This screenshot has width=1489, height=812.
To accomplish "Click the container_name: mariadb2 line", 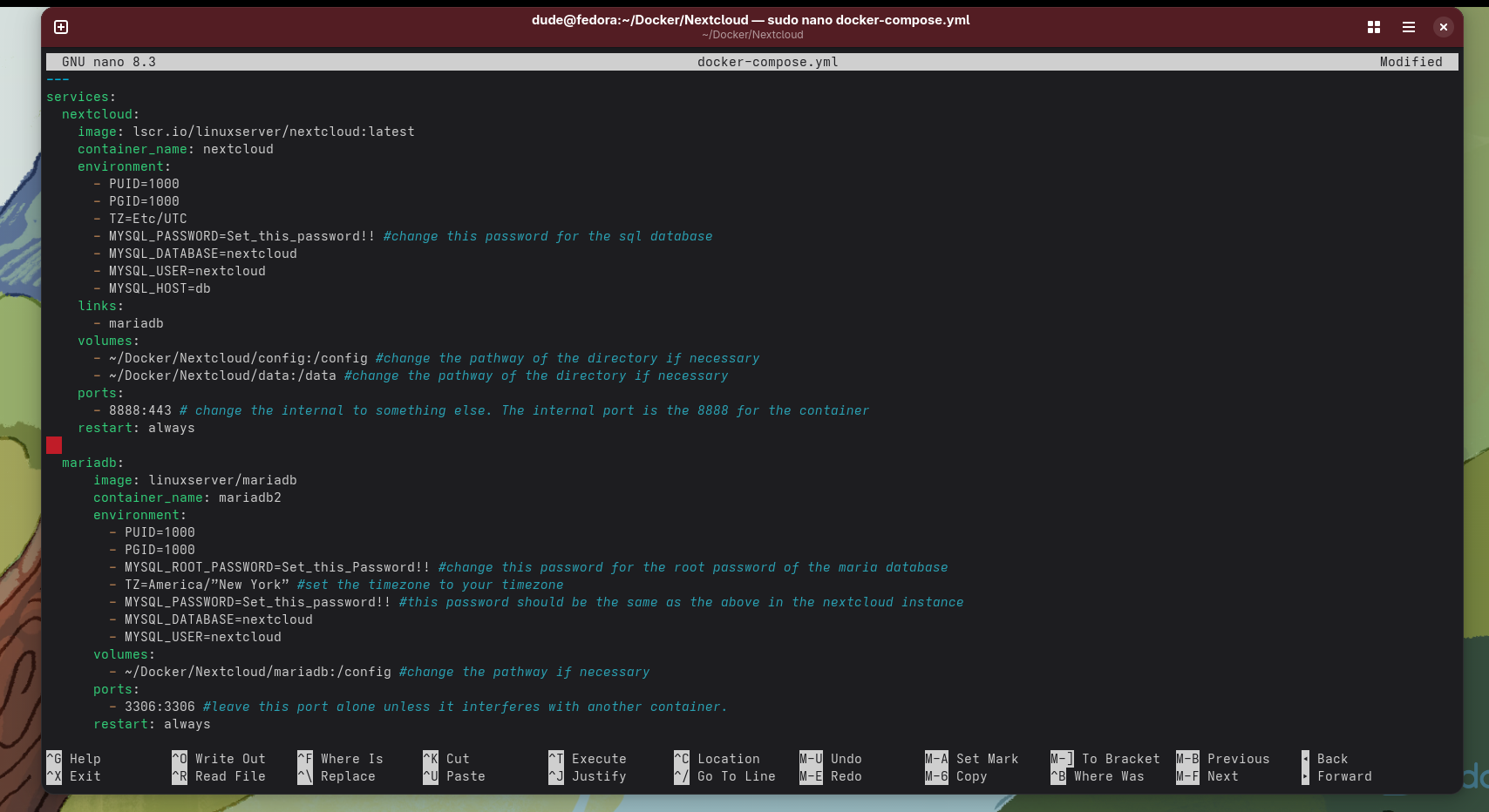I will [187, 497].
